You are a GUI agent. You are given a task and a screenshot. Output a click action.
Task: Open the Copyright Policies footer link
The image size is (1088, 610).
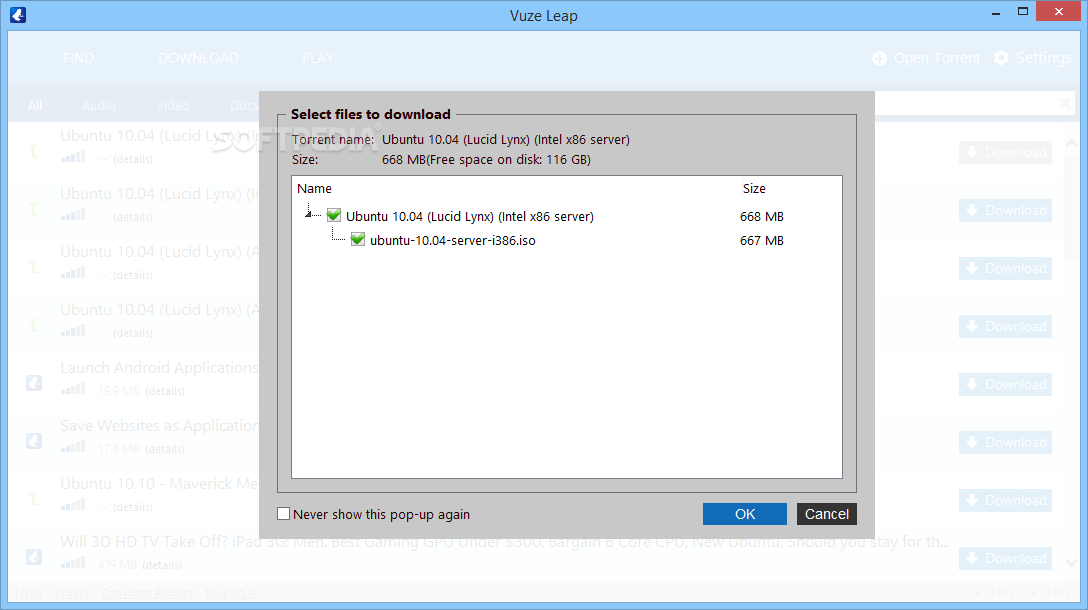[x=147, y=593]
